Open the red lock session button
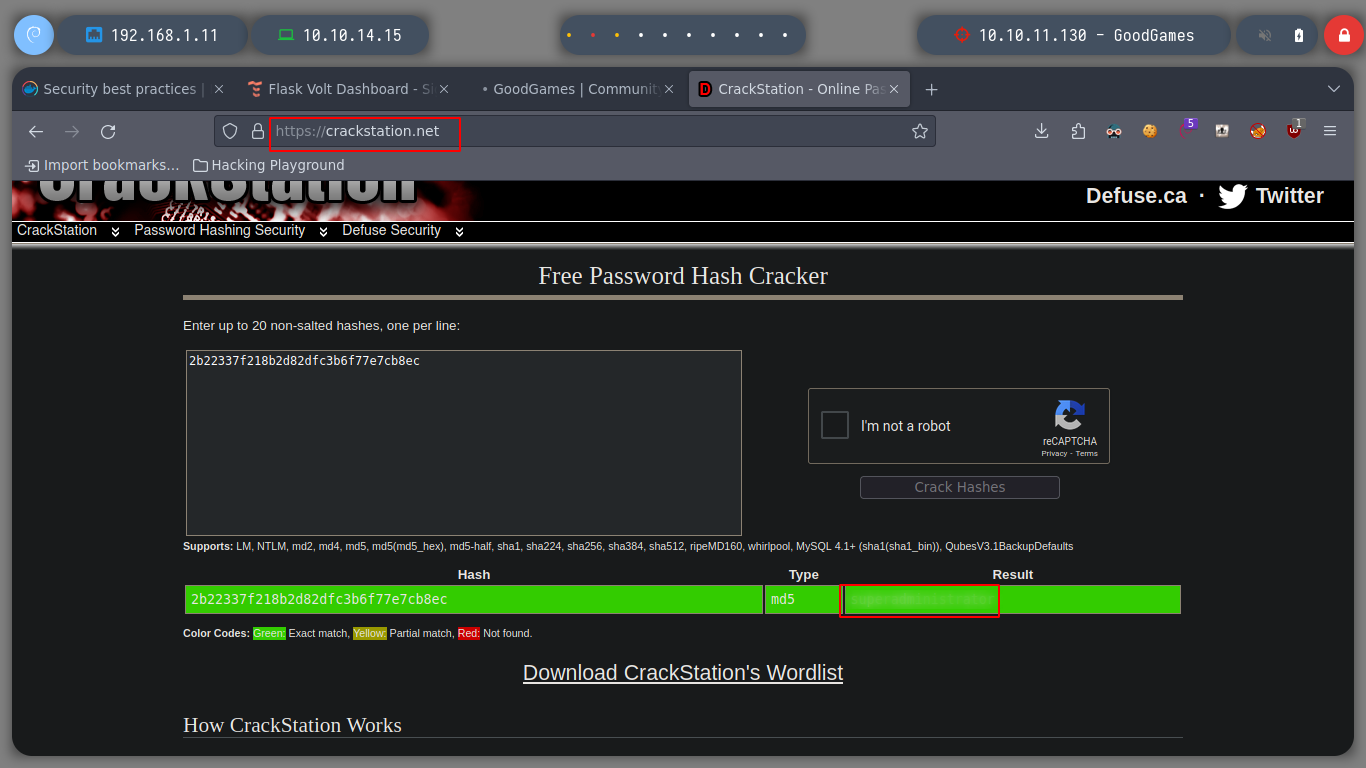The image size is (1366, 768). [x=1343, y=35]
